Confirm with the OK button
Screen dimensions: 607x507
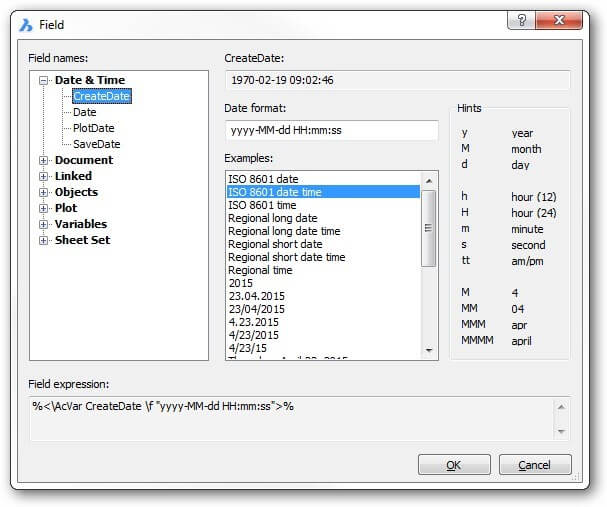pos(454,465)
